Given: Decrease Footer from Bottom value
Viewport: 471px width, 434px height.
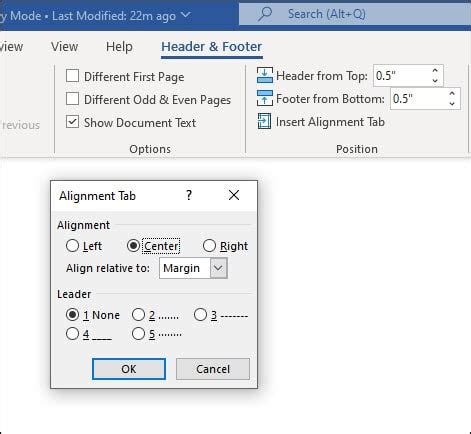Looking at the screenshot, I should (x=452, y=103).
